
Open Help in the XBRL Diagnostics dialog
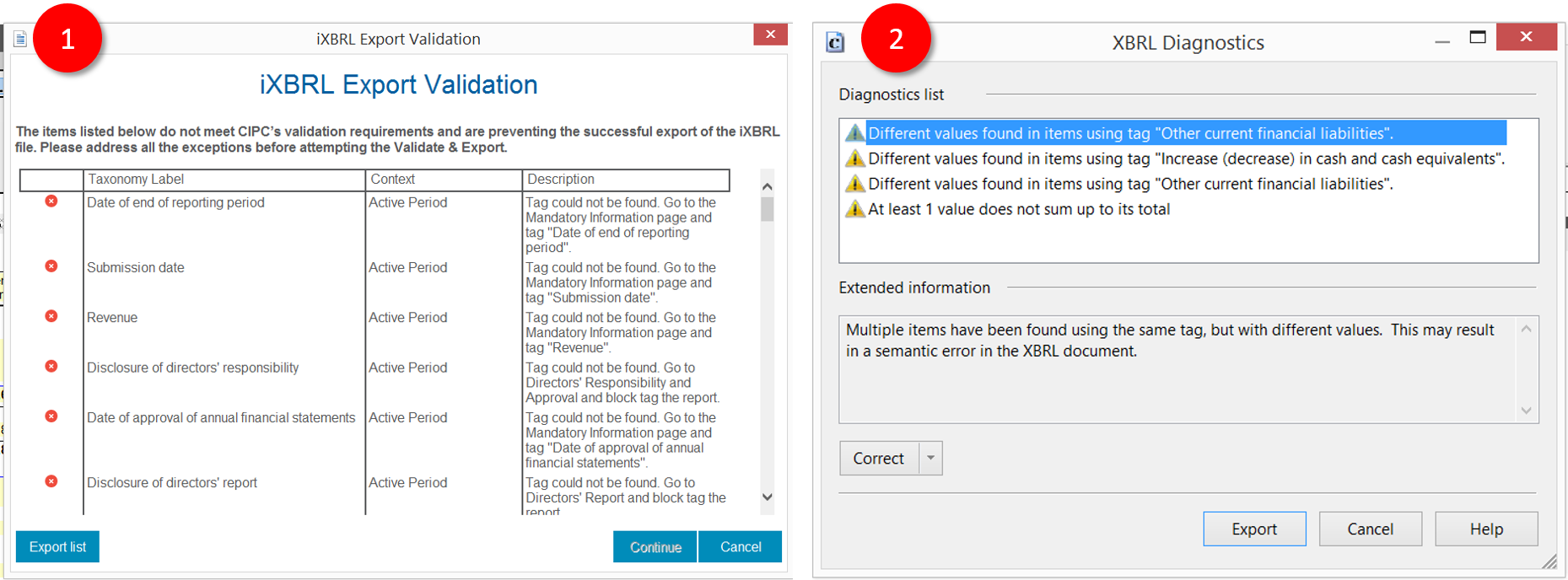1486,529
